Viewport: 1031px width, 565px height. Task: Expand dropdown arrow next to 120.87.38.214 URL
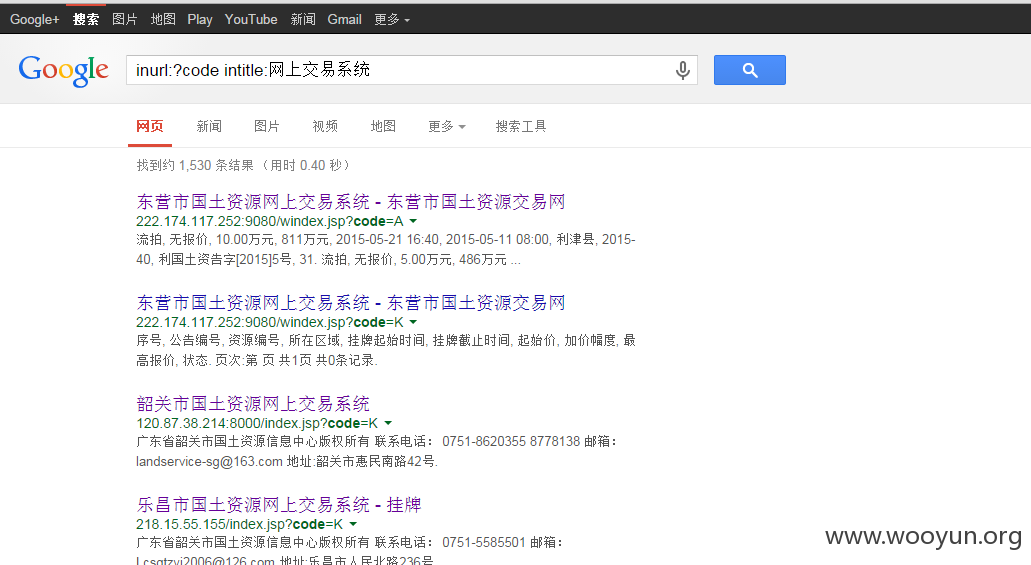388,424
